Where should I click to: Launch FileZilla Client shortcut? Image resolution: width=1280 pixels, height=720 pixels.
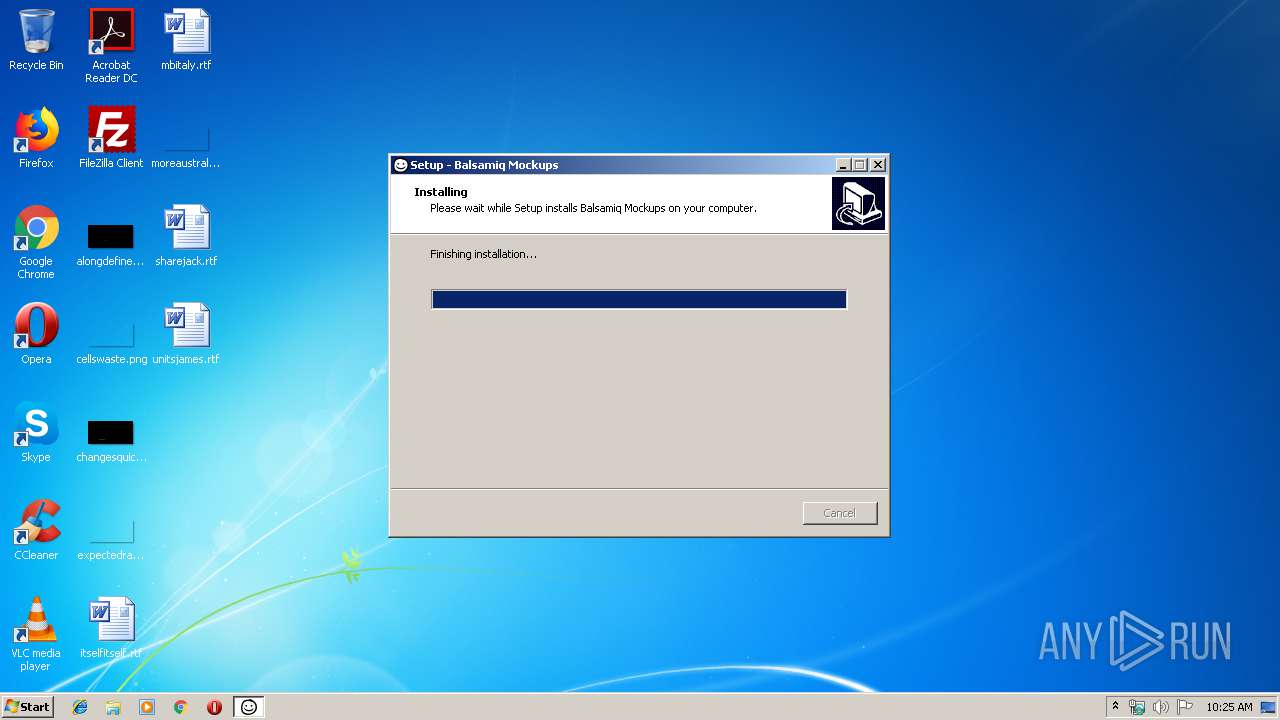click(111, 139)
